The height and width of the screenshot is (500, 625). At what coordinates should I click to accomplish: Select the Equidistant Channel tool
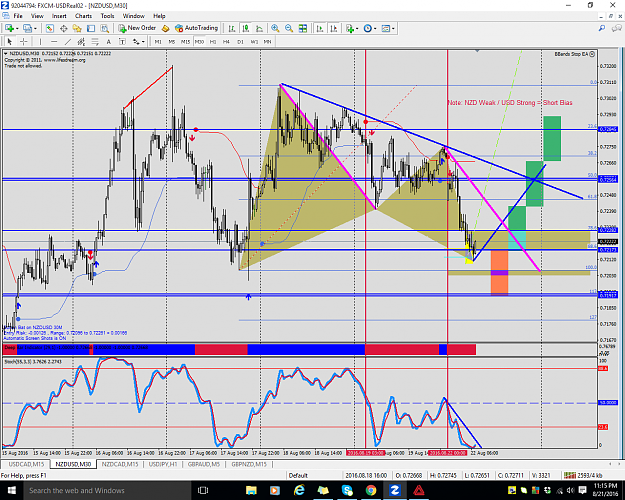point(81,41)
